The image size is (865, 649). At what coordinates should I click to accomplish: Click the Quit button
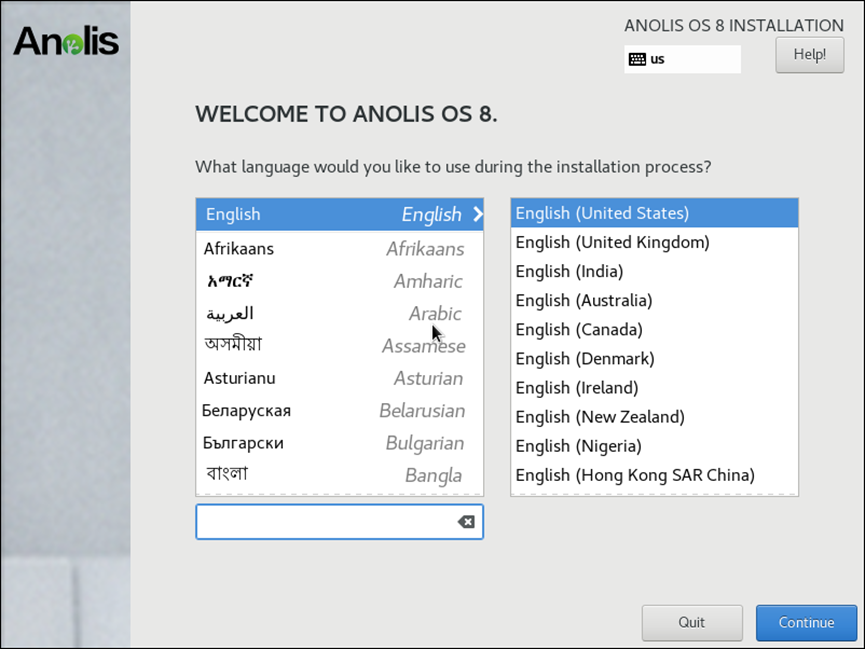[x=692, y=622]
